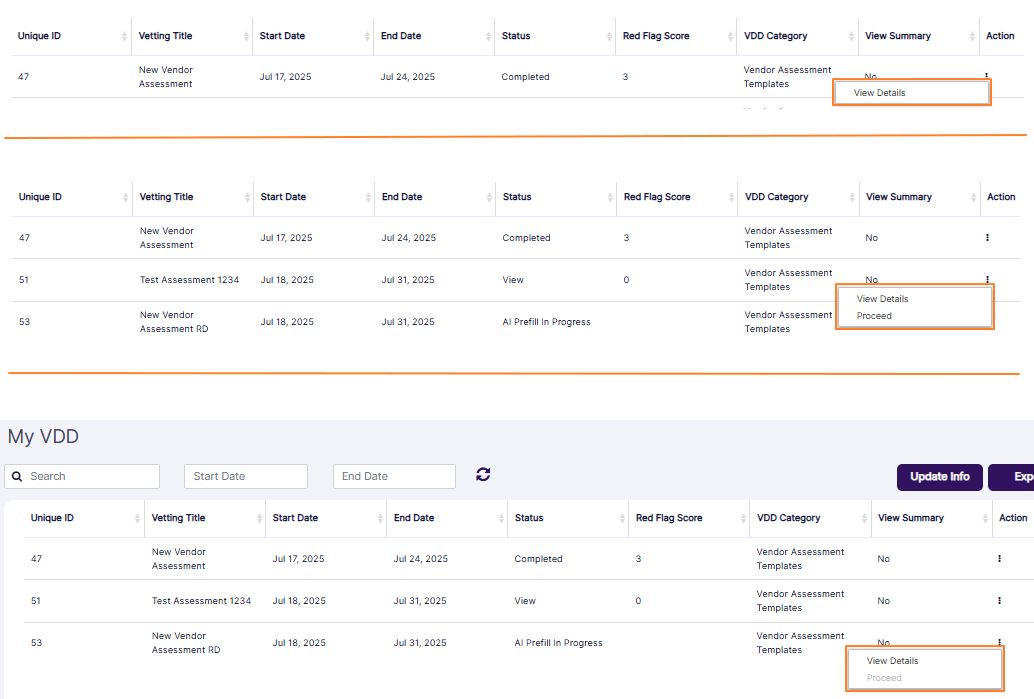Open action menu for row 47 in My VDD table

click(x=999, y=559)
